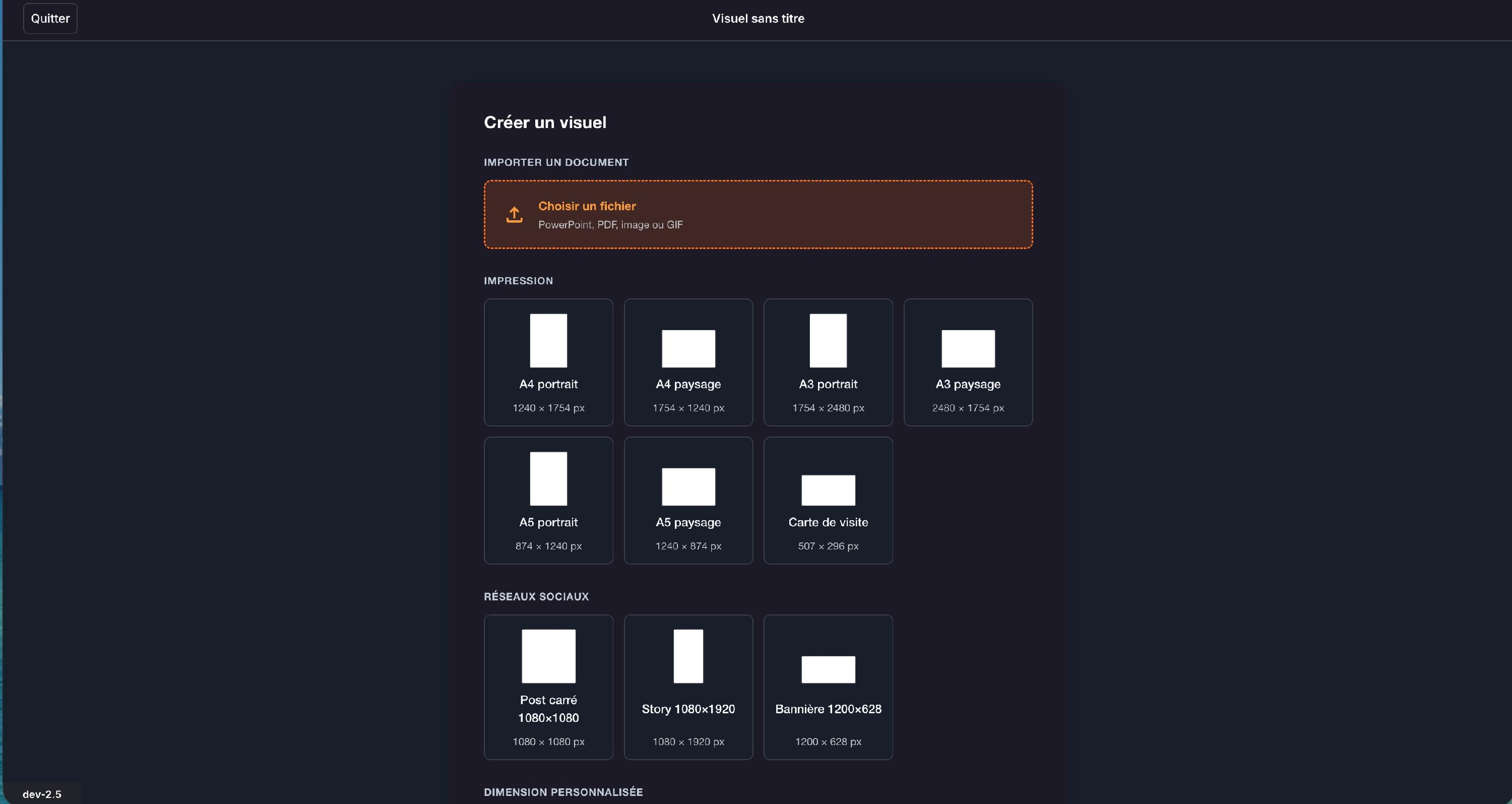Select the A4 portrait format card

548,362
